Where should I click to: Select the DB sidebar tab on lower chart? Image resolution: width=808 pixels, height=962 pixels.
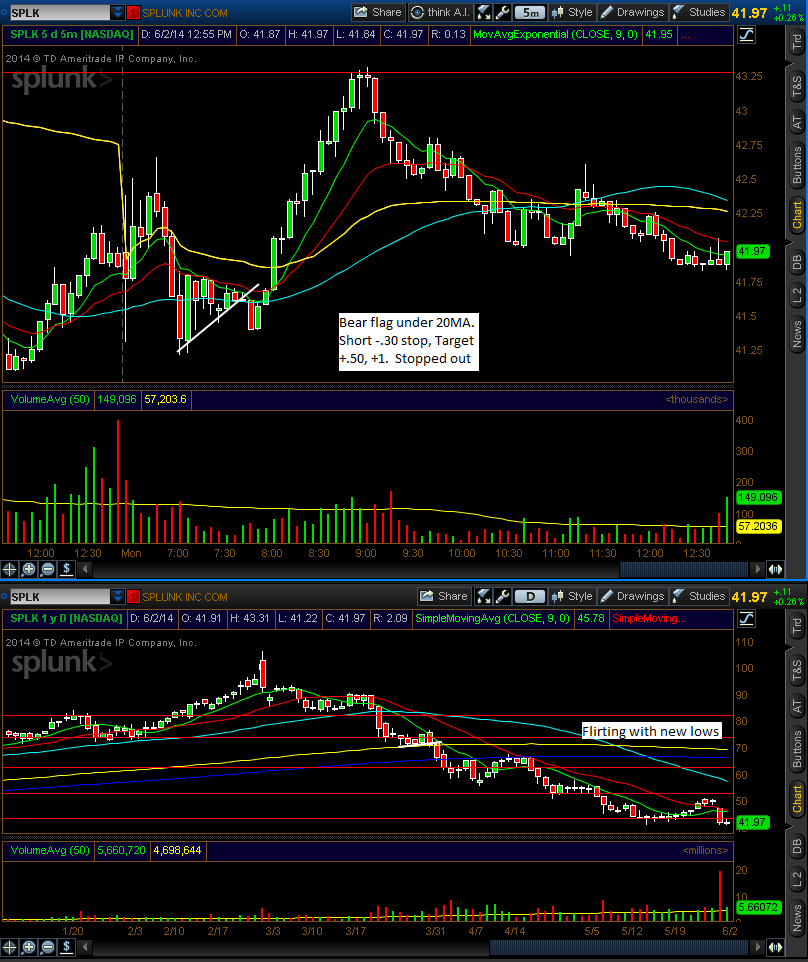click(x=796, y=847)
